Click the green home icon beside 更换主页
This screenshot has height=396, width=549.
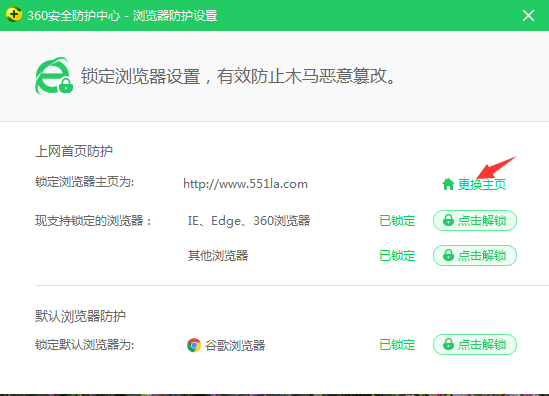coord(448,184)
